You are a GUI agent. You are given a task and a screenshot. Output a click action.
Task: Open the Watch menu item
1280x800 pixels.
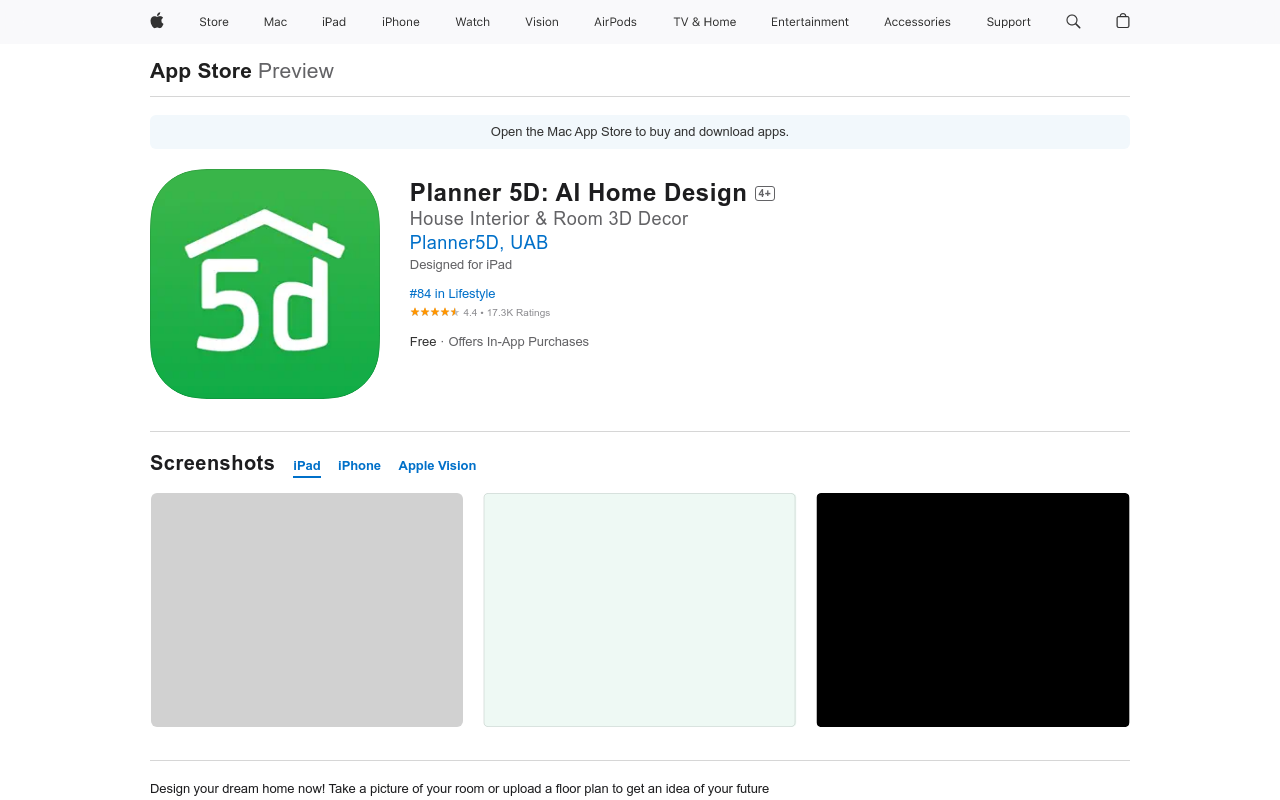pyautogui.click(x=473, y=22)
